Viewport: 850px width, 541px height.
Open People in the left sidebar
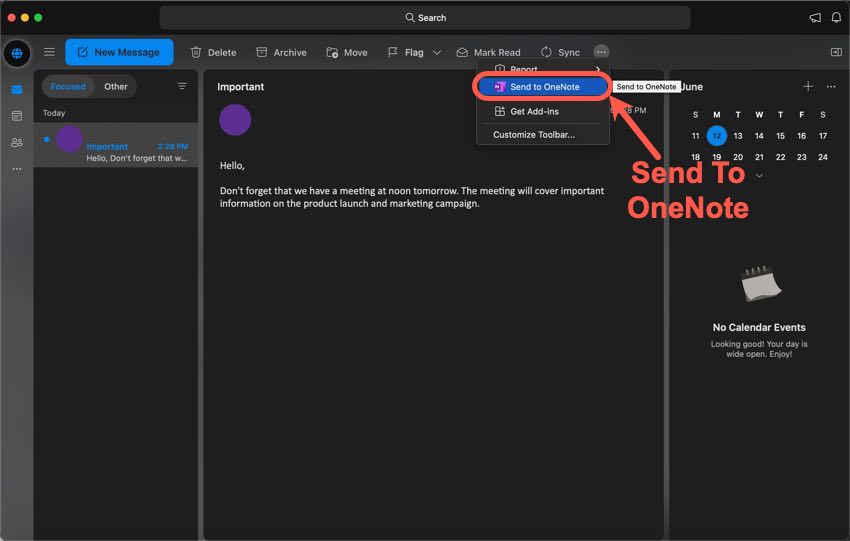coord(17,142)
